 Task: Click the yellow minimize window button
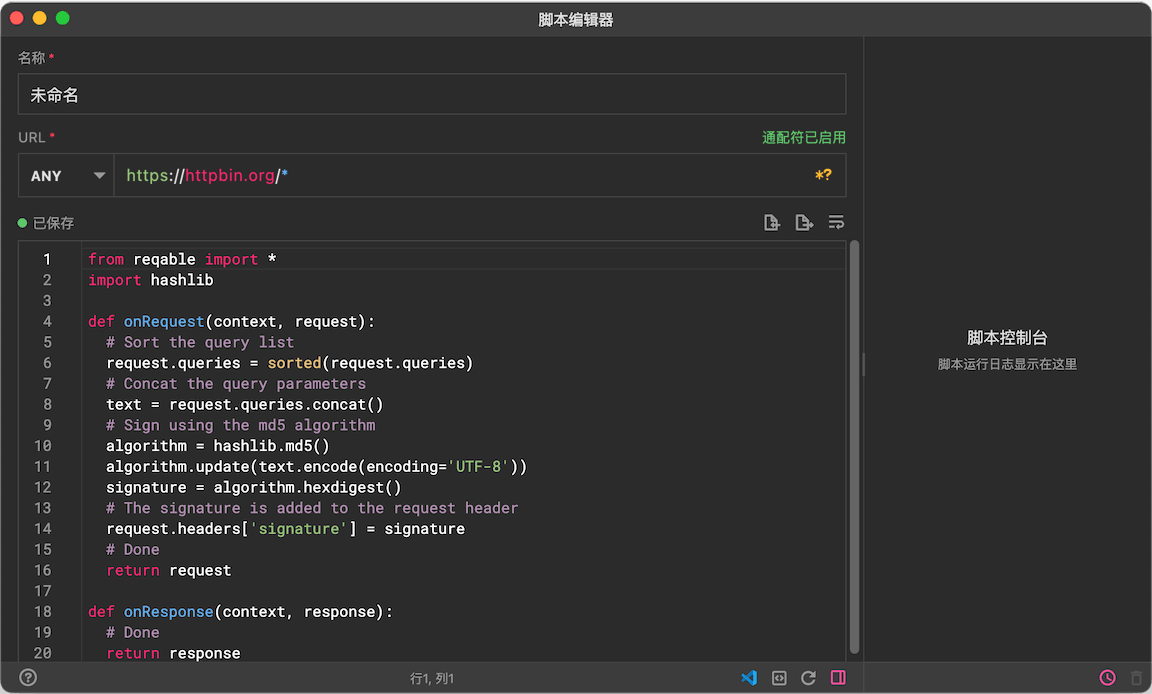[40, 18]
